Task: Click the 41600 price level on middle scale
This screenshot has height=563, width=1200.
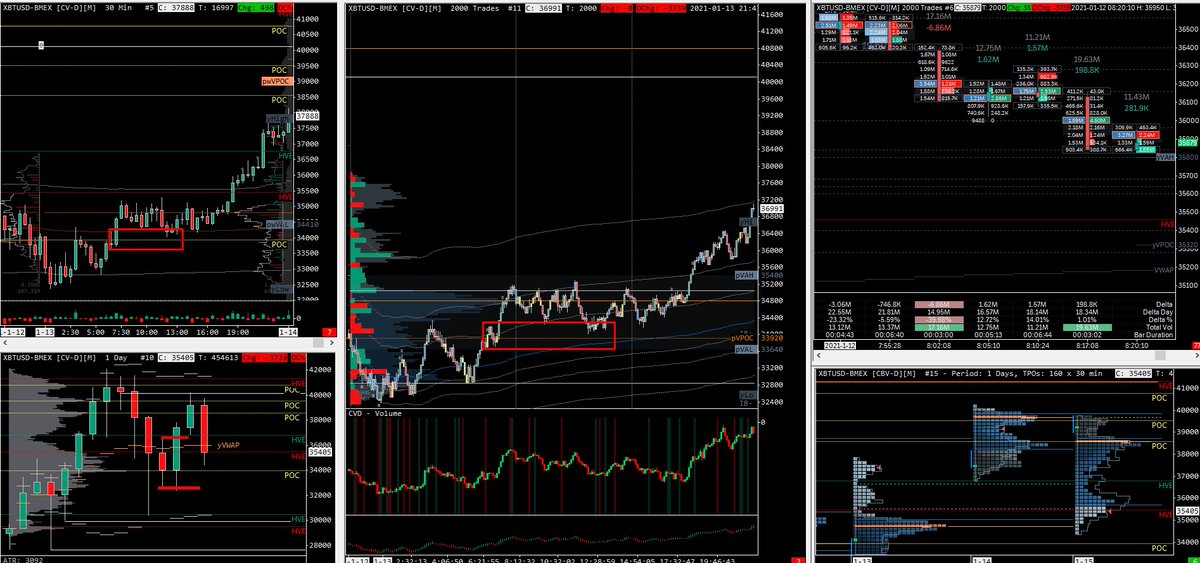Action: (x=770, y=16)
